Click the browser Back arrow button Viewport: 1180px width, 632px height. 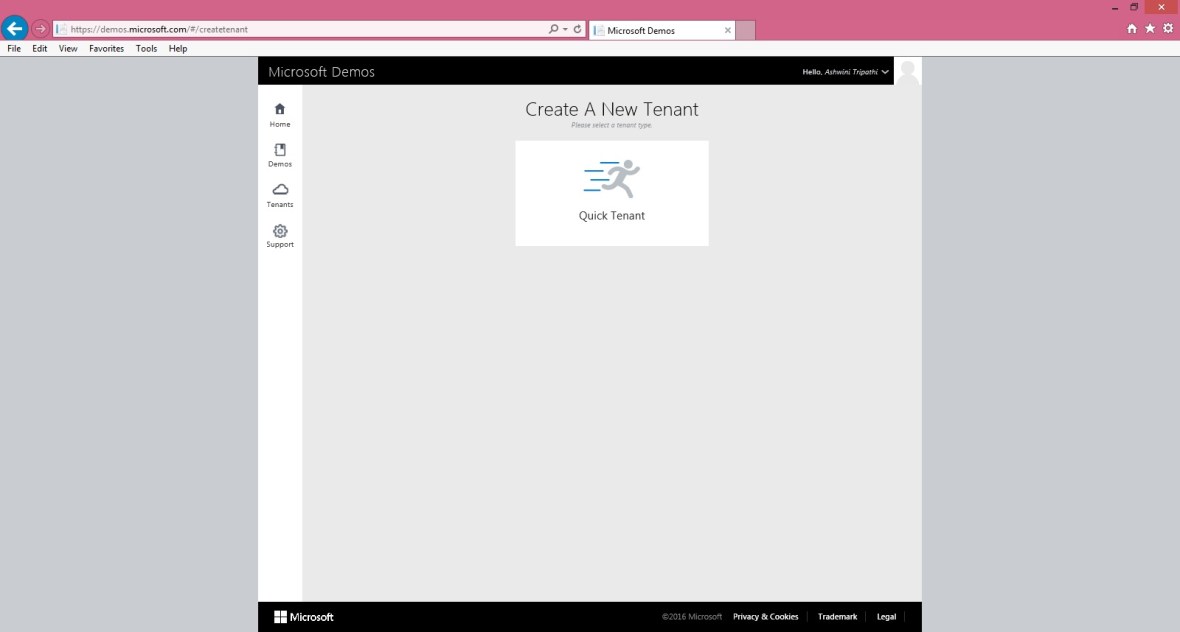pyautogui.click(x=15, y=28)
